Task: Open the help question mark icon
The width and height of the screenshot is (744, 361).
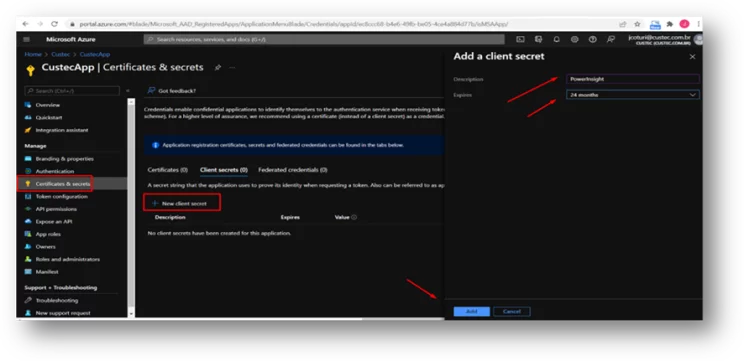Action: (x=593, y=39)
